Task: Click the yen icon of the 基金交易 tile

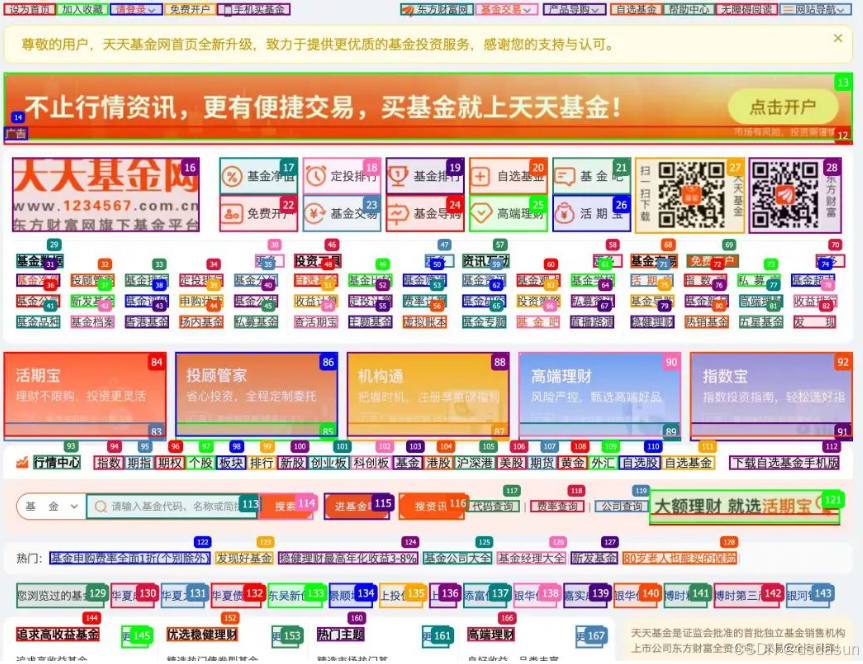Action: 316,214
